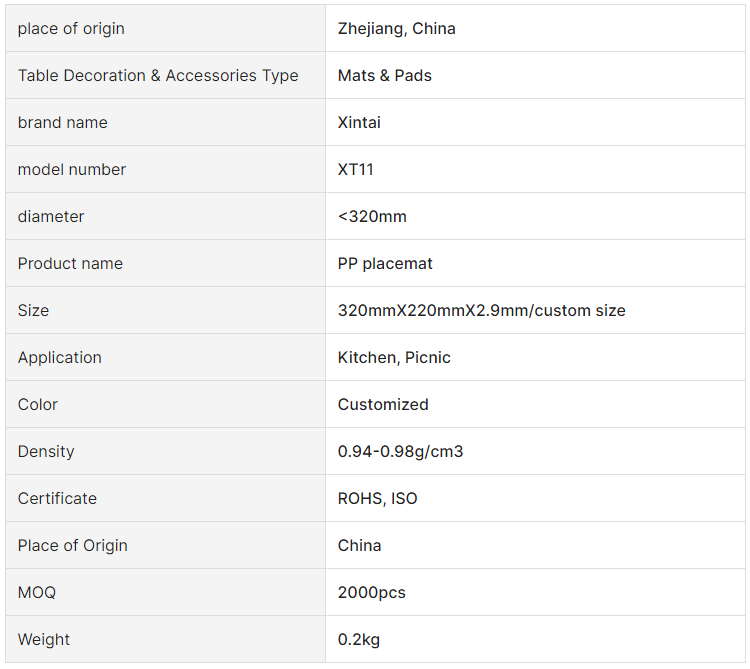This screenshot has width=750, height=669.
Task: Click the 'diameter' row label
Action: 51,217
